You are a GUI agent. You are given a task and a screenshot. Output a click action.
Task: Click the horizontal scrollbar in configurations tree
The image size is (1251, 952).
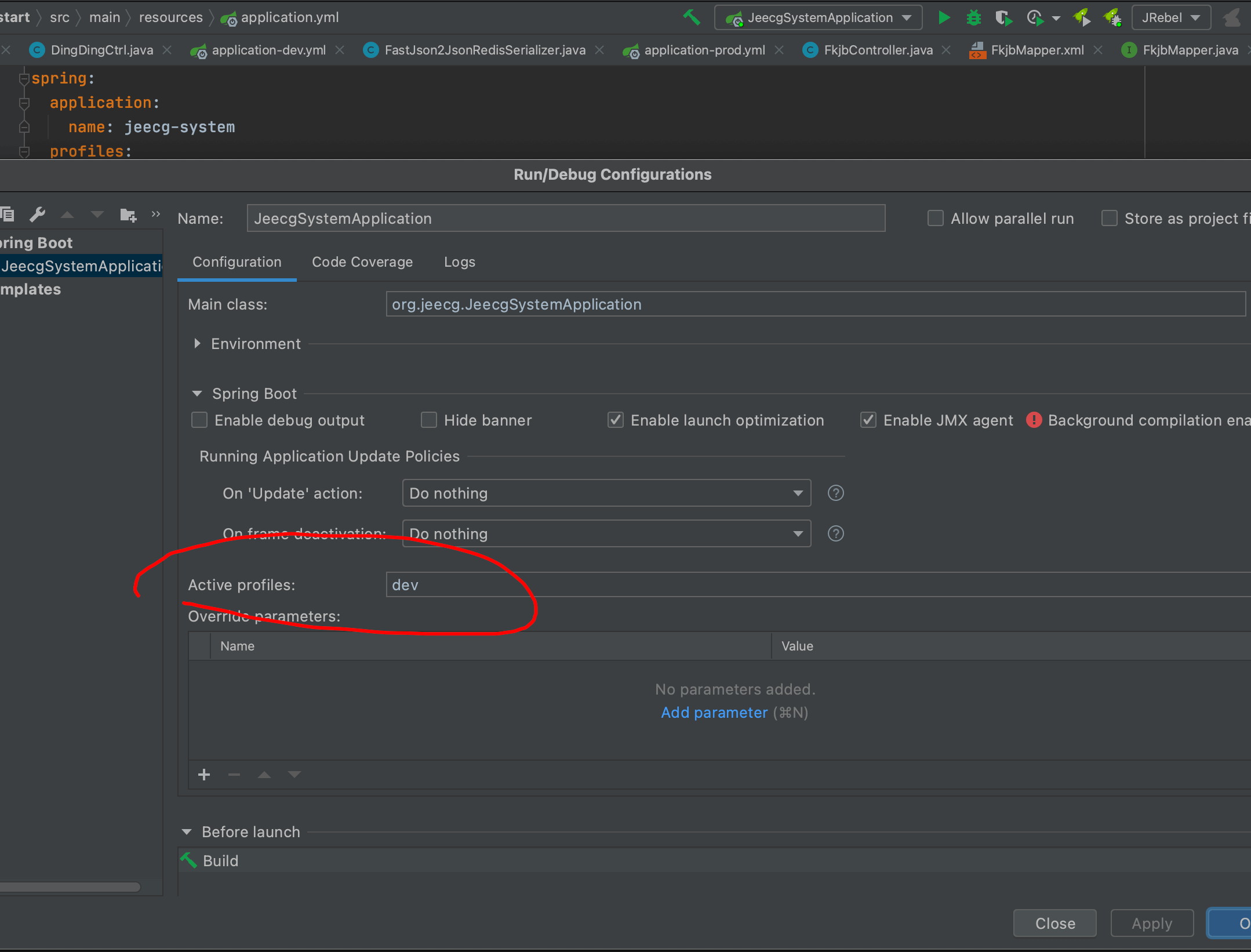pyautogui.click(x=70, y=886)
